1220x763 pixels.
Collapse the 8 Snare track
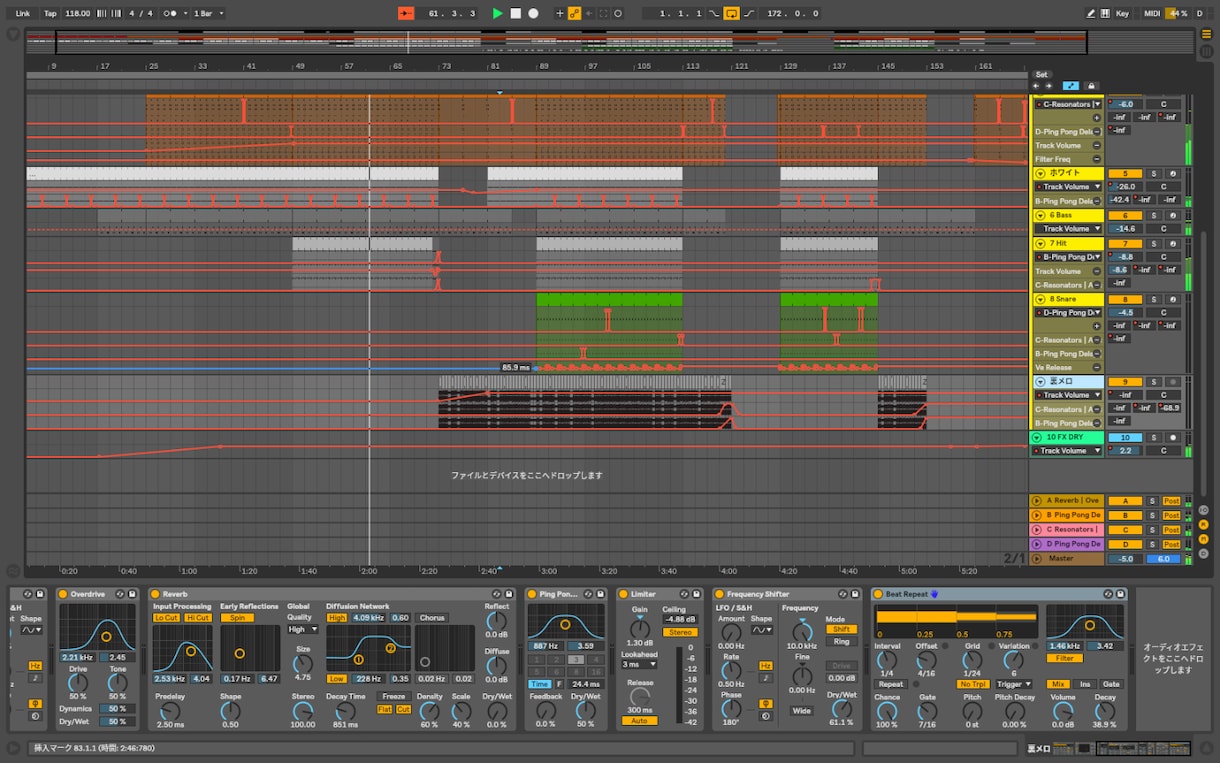coord(1040,299)
